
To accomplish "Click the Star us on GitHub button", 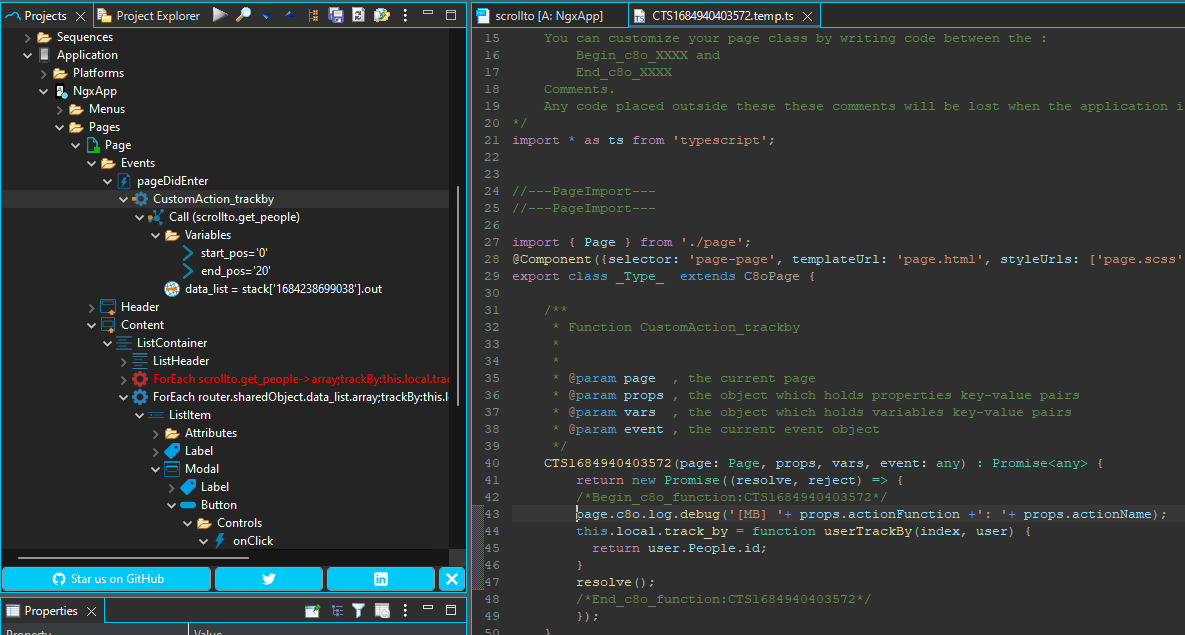I will (x=107, y=579).
